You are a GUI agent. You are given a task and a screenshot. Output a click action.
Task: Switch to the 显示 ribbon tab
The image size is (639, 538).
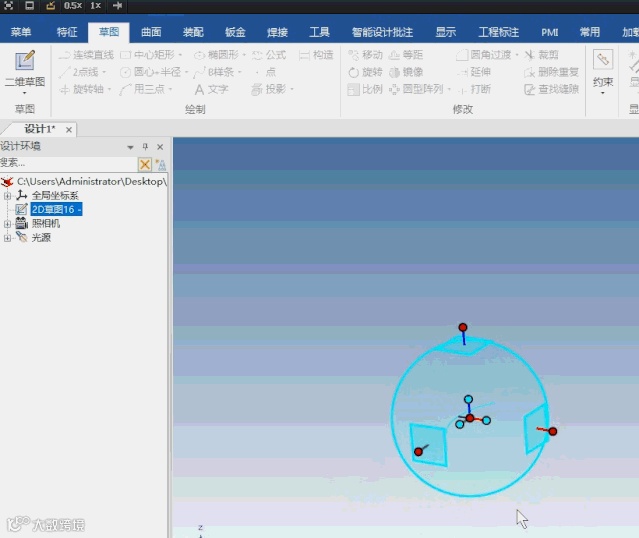tap(445, 32)
